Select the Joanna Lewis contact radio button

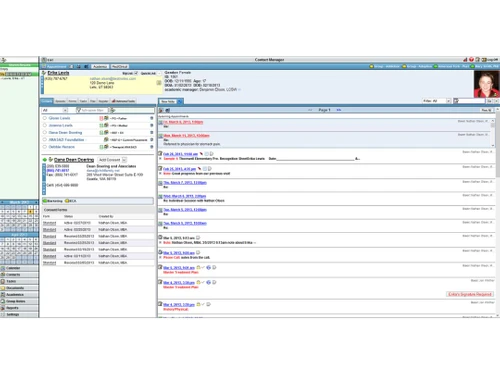click(x=45, y=125)
